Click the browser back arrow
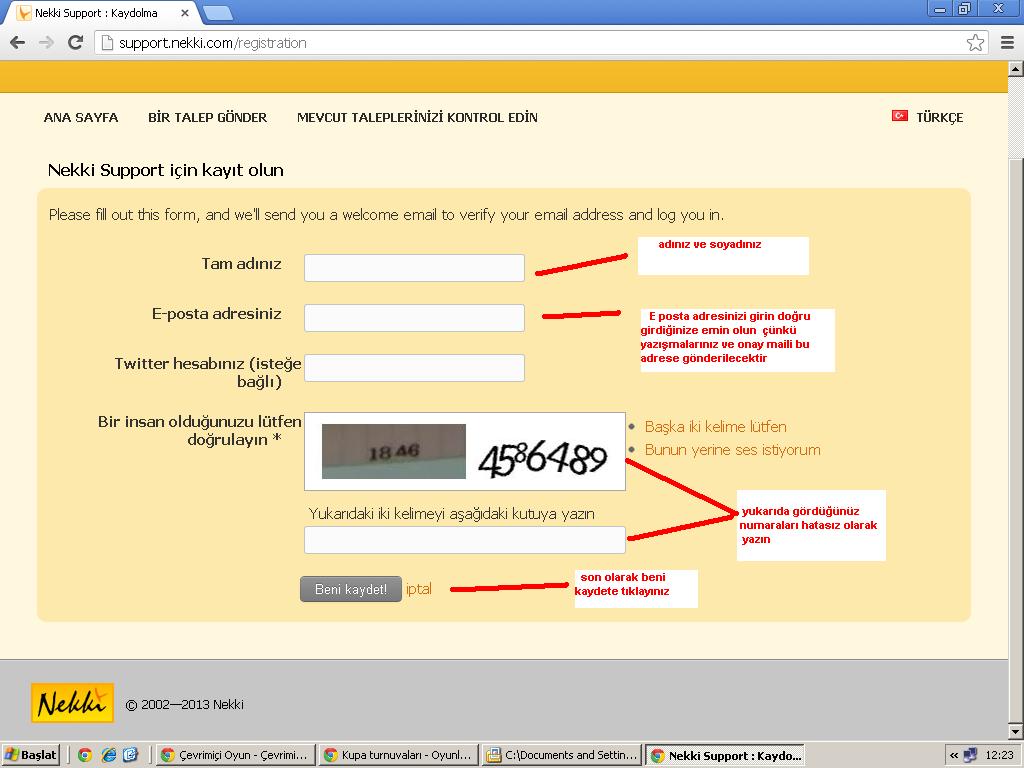The width and height of the screenshot is (1024, 768). click(17, 43)
